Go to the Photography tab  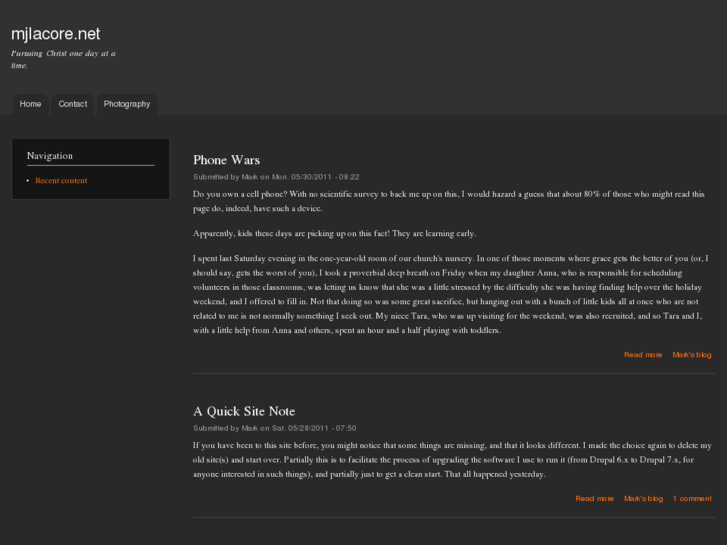point(127,104)
